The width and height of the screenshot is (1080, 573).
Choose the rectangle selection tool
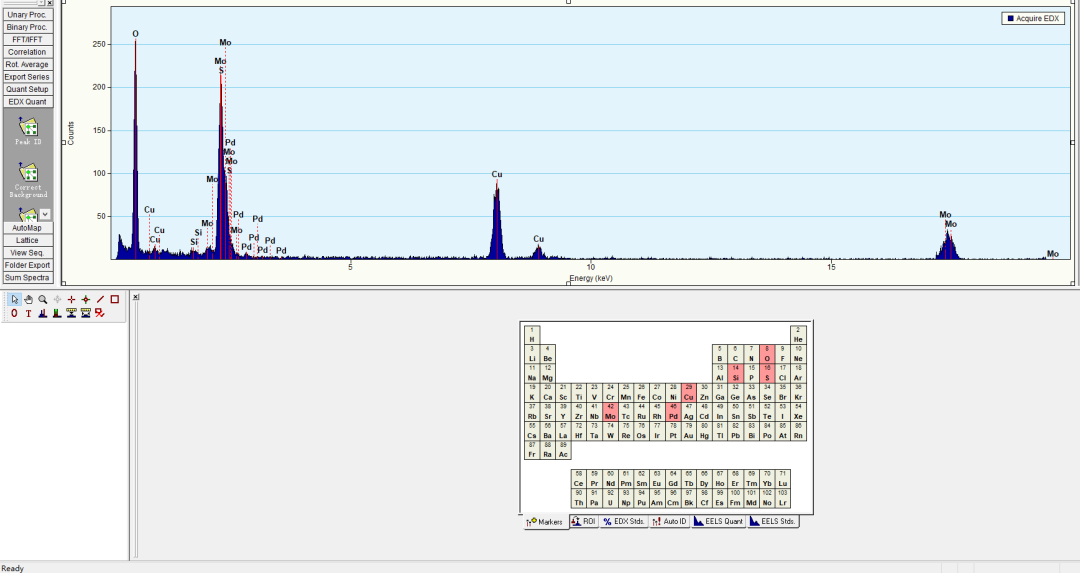(x=114, y=300)
